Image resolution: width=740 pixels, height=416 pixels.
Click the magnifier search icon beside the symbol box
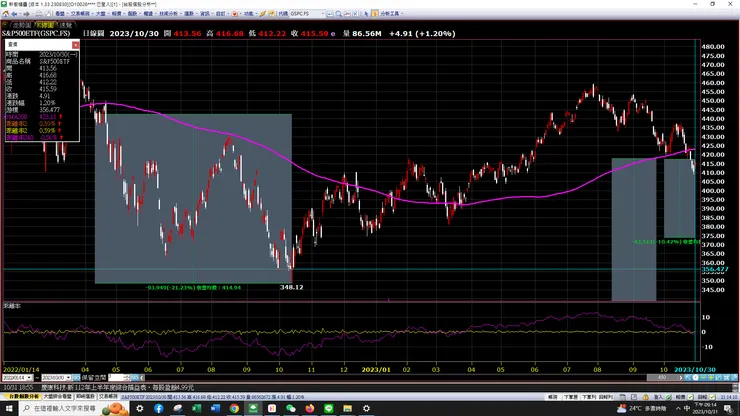coord(338,14)
